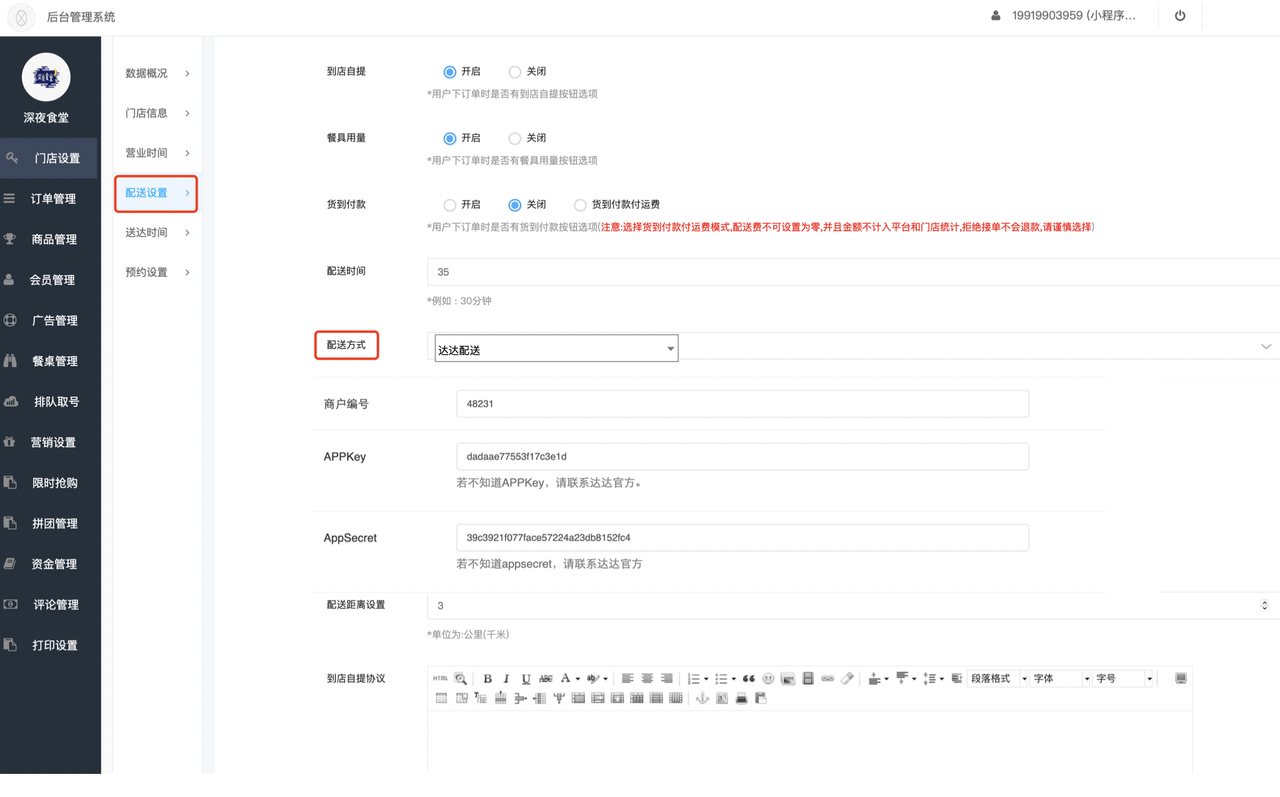Open 限时抢购 in sidebar
Image resolution: width=1280 pixels, height=797 pixels.
tap(50, 483)
